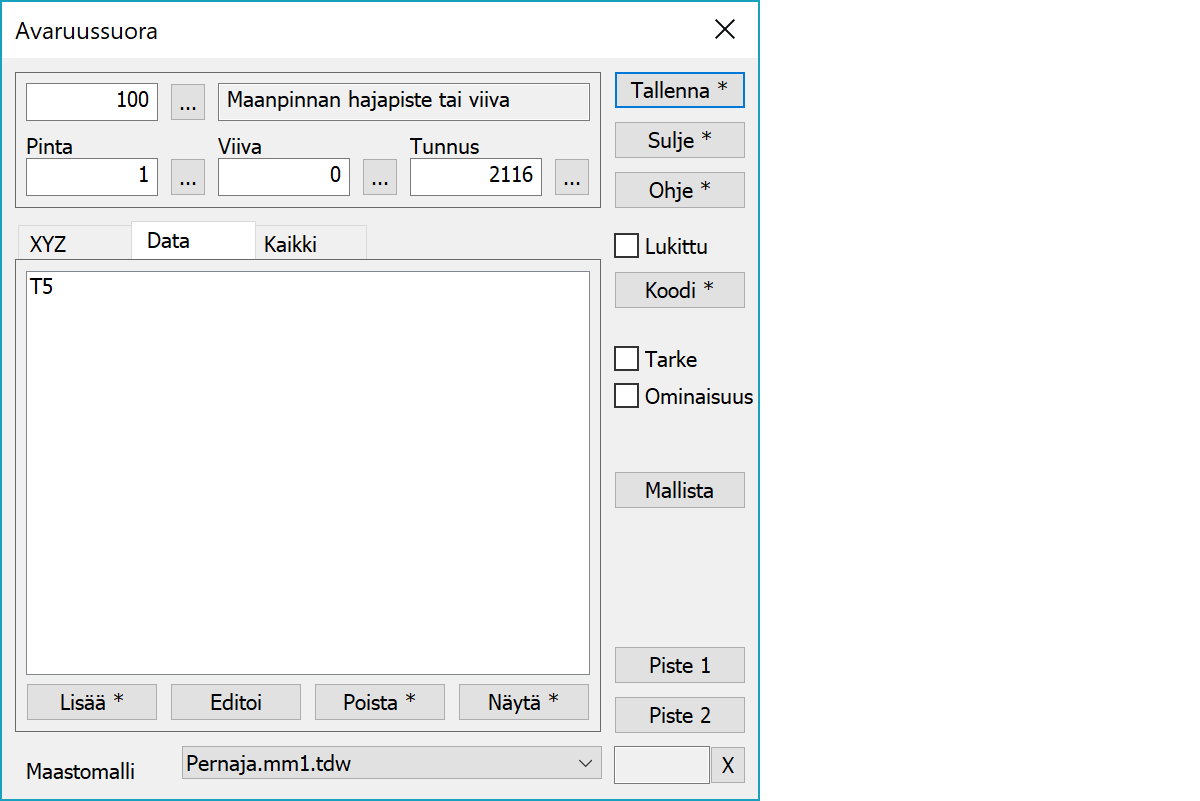This screenshot has height=801, width=1200.
Task: Toggle the Tarke checkbox
Action: click(627, 359)
